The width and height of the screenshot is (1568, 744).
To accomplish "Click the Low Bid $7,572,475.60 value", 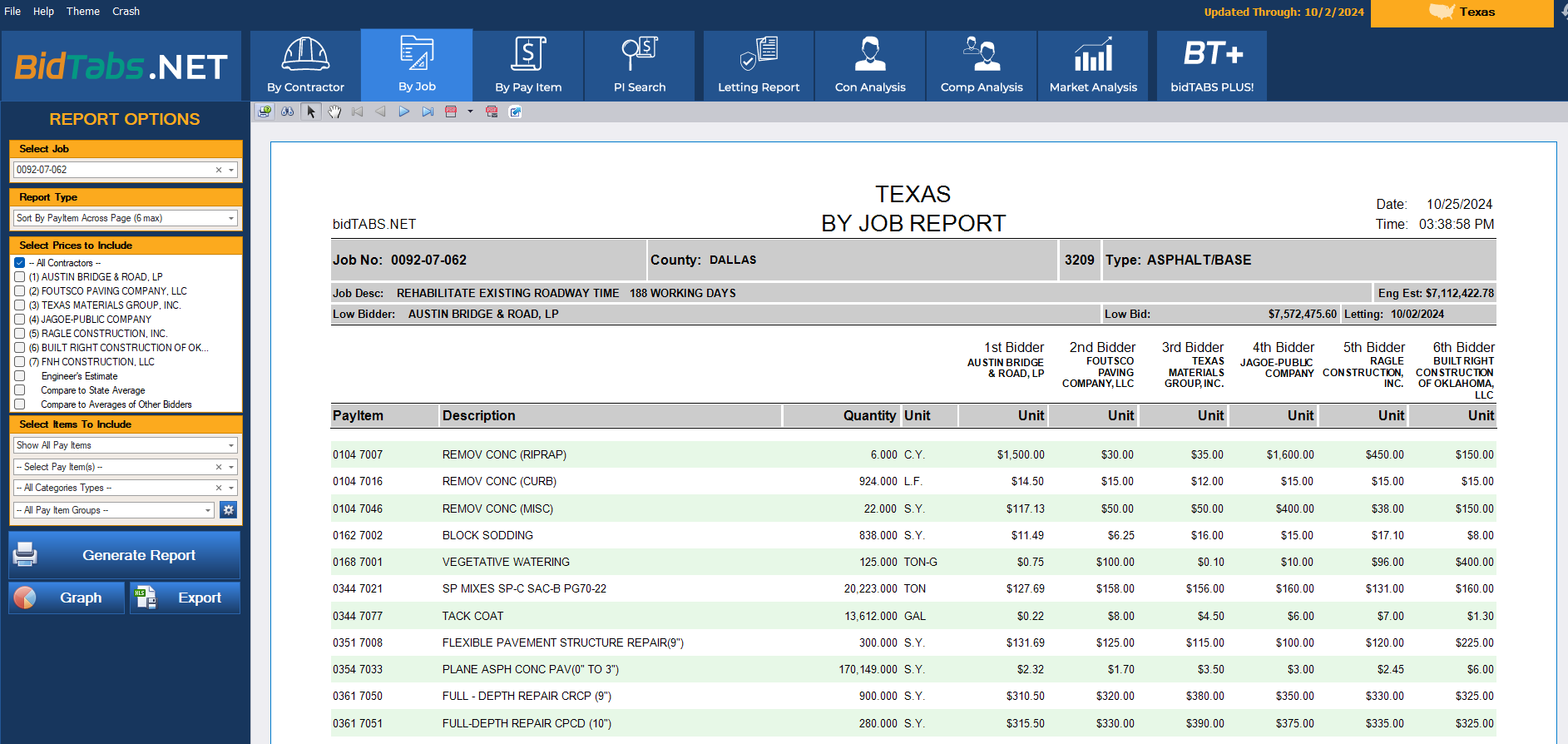I will point(1302,314).
